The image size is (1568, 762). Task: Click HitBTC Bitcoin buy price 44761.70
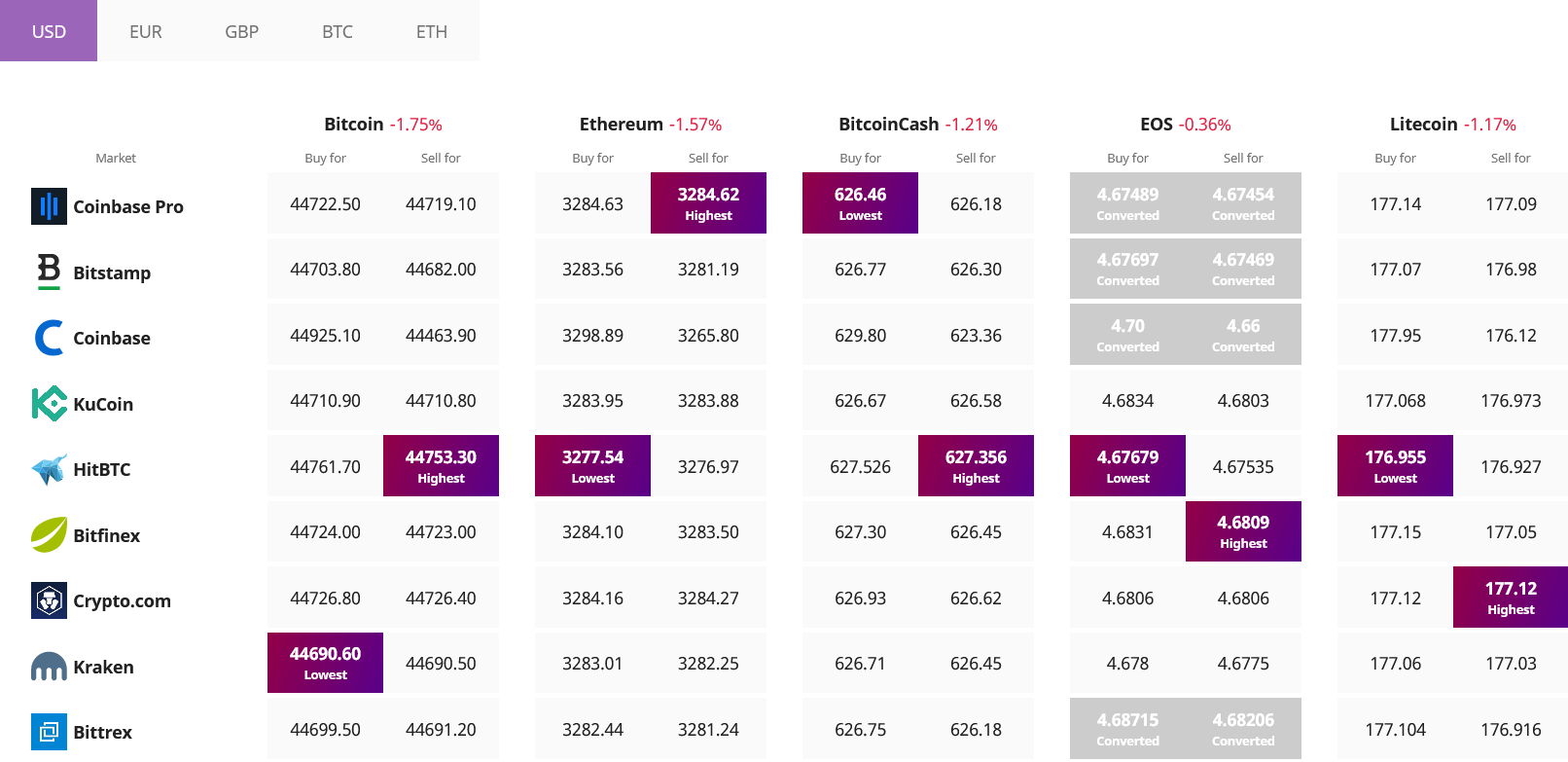point(325,467)
